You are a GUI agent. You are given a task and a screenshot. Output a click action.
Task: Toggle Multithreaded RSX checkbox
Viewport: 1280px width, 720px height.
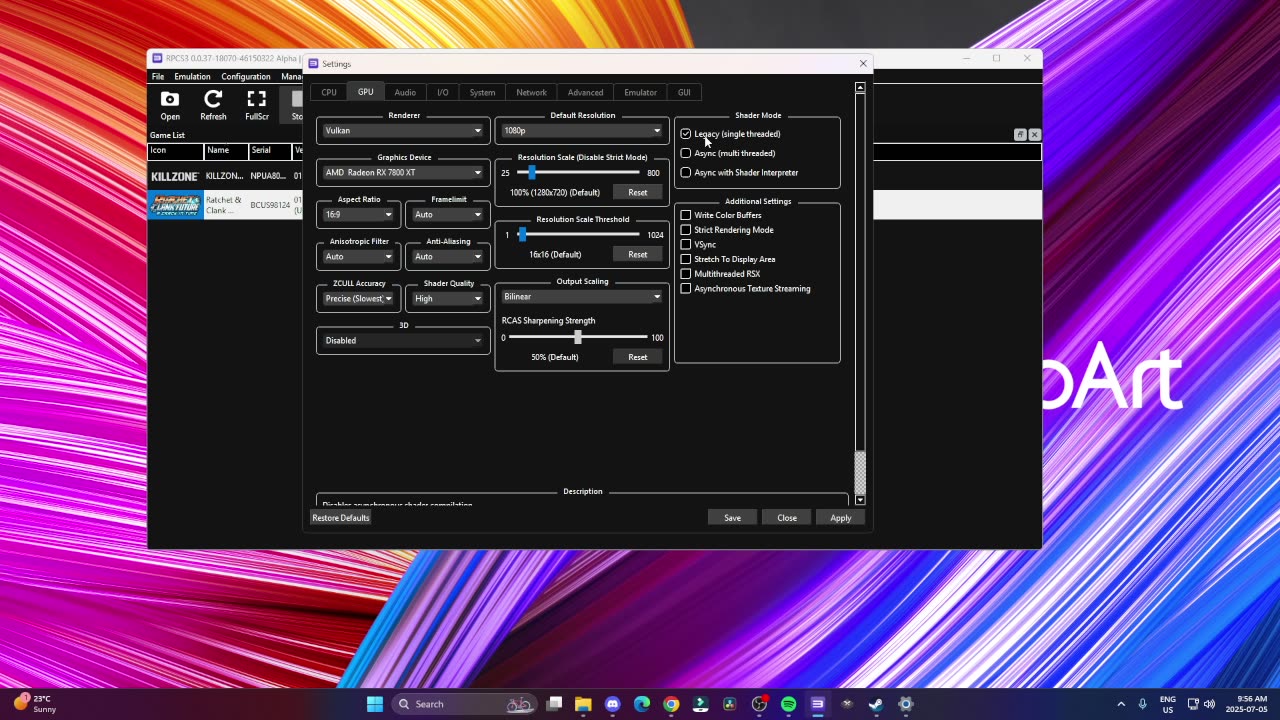(720, 274)
